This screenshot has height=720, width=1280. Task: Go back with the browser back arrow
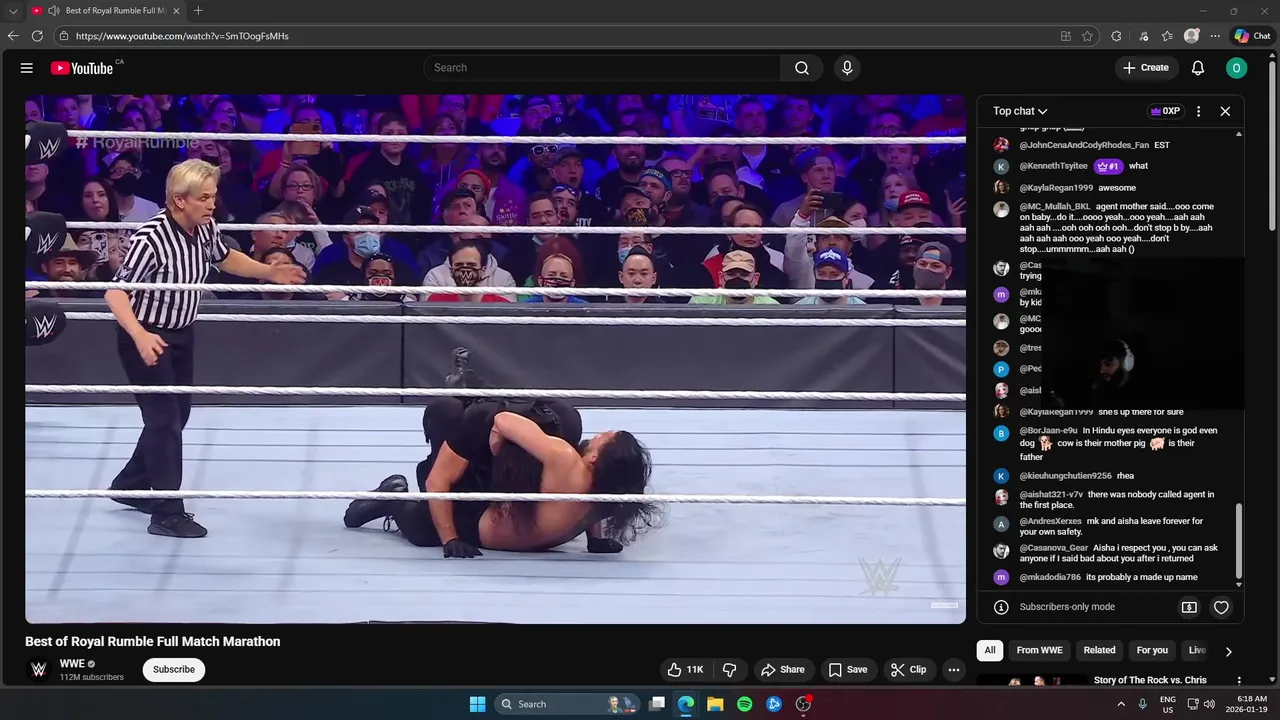(x=13, y=36)
